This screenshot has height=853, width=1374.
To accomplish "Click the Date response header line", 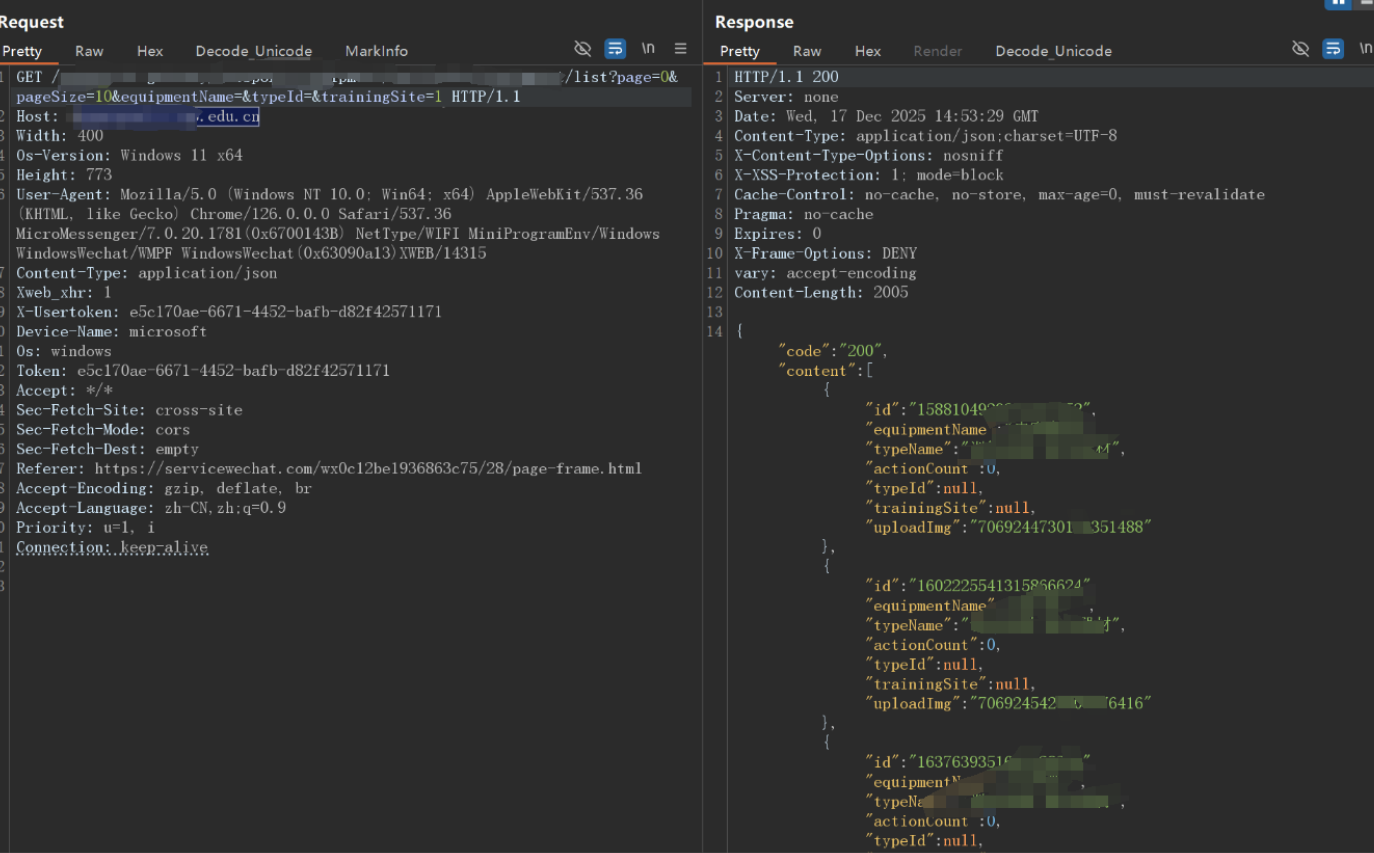I will (886, 117).
